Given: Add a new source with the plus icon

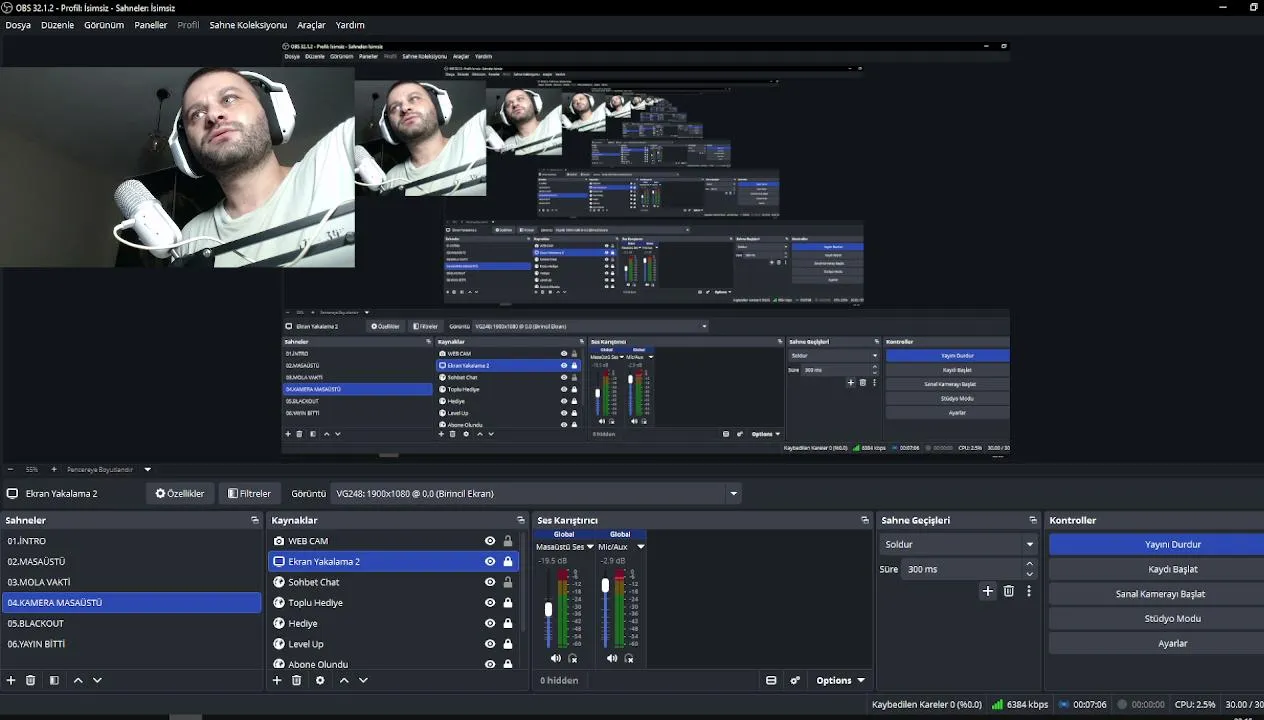Looking at the screenshot, I should pyautogui.click(x=277, y=680).
